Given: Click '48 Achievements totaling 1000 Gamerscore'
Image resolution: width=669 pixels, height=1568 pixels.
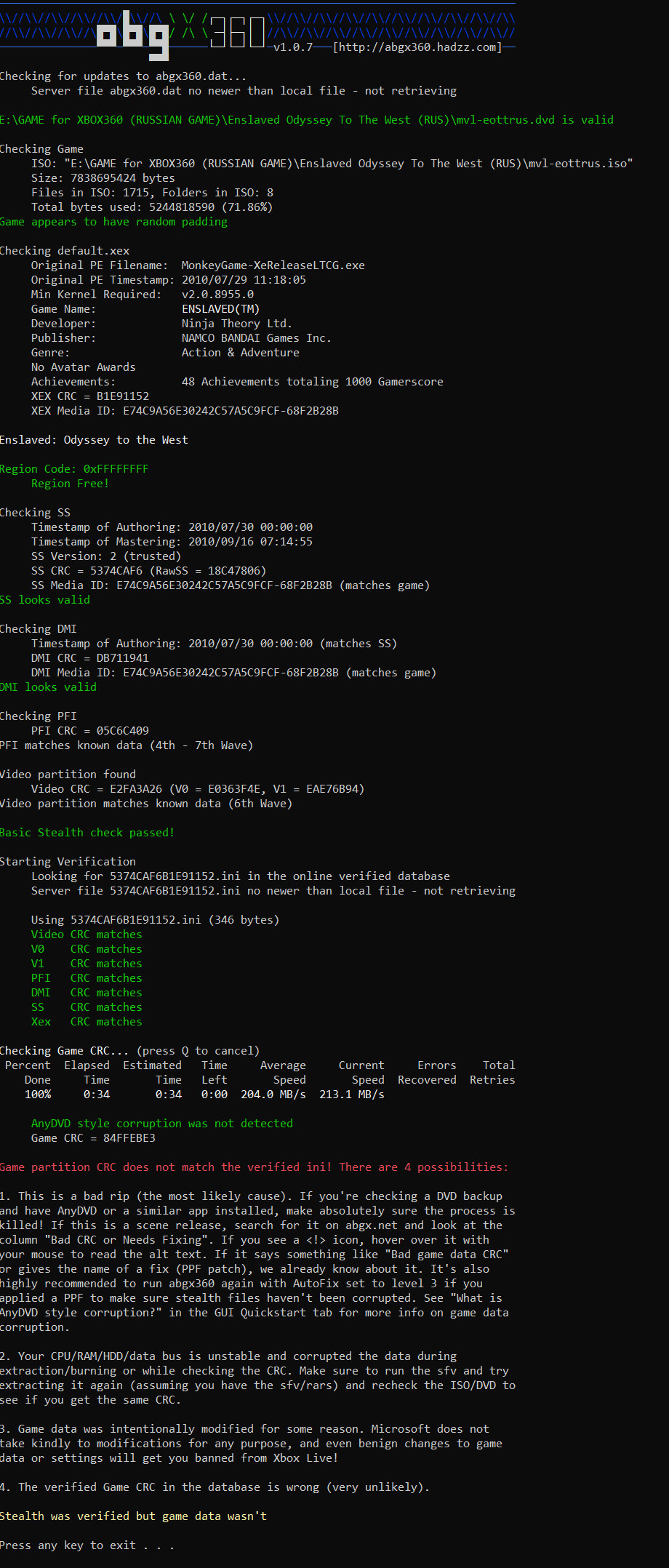Looking at the screenshot, I should pyautogui.click(x=313, y=382).
